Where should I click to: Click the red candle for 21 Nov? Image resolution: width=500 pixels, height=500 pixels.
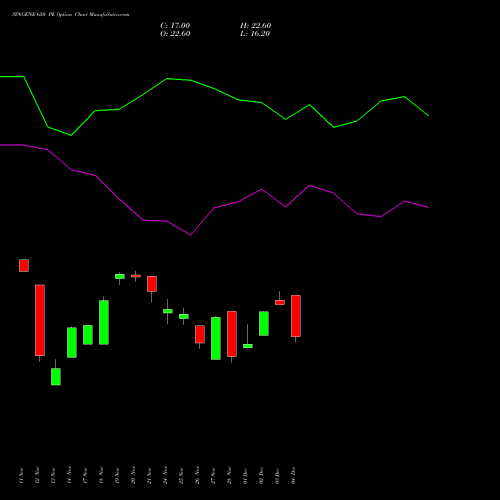click(152, 284)
